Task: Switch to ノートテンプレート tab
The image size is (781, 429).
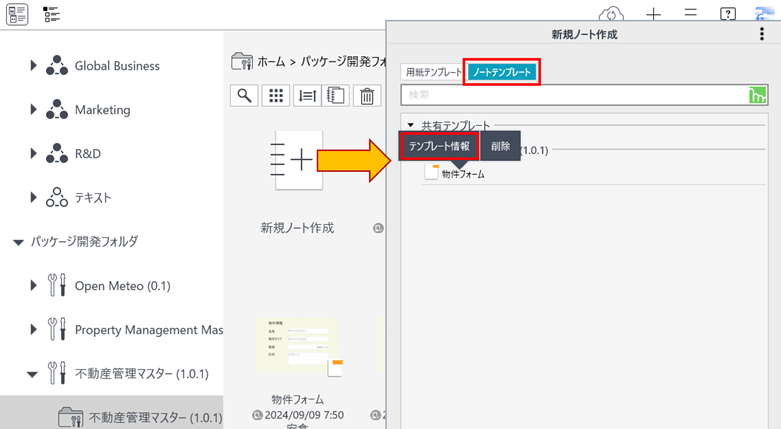Action: 502,72
